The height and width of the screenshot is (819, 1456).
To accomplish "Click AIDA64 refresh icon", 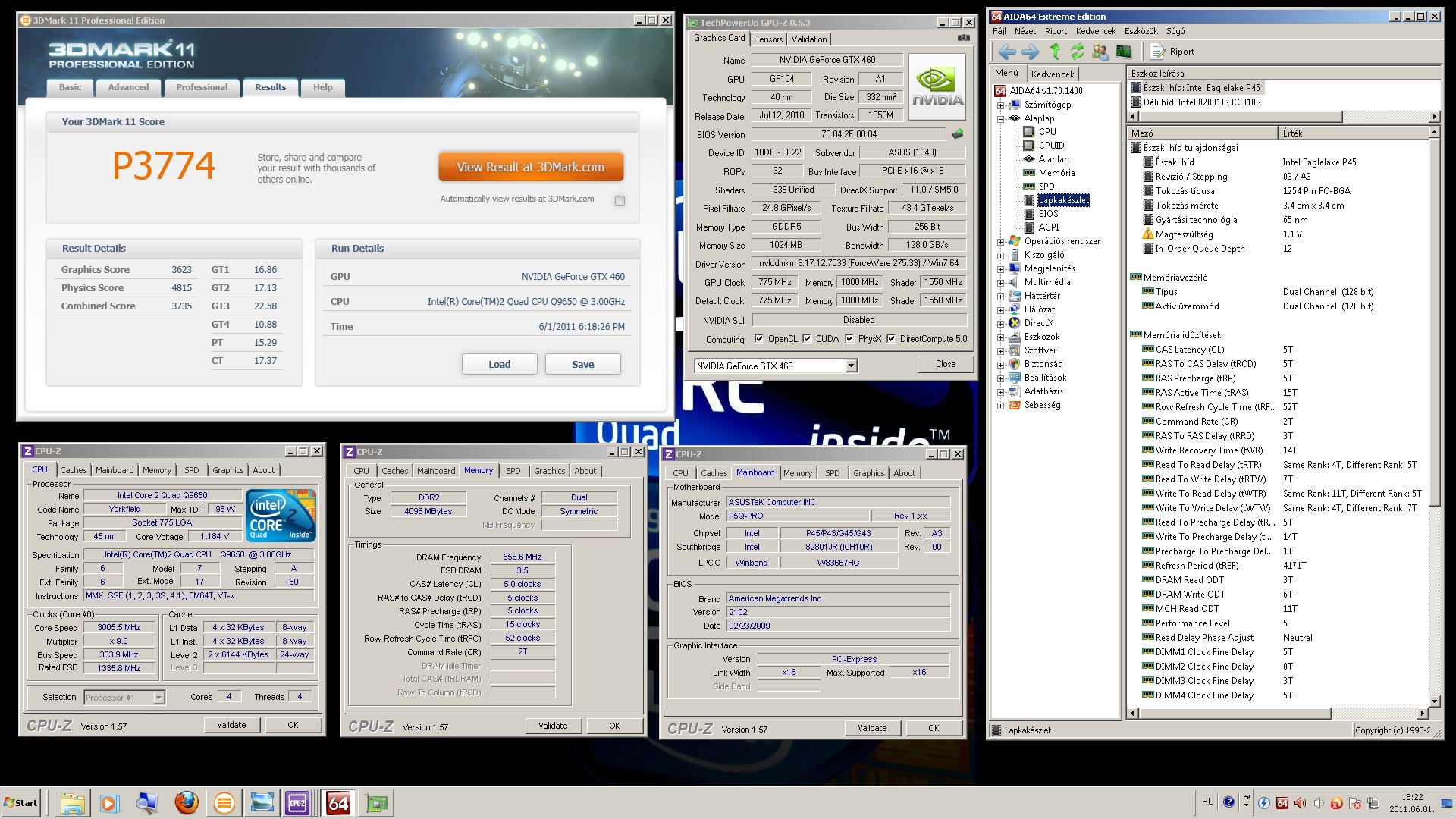I will point(1077,52).
